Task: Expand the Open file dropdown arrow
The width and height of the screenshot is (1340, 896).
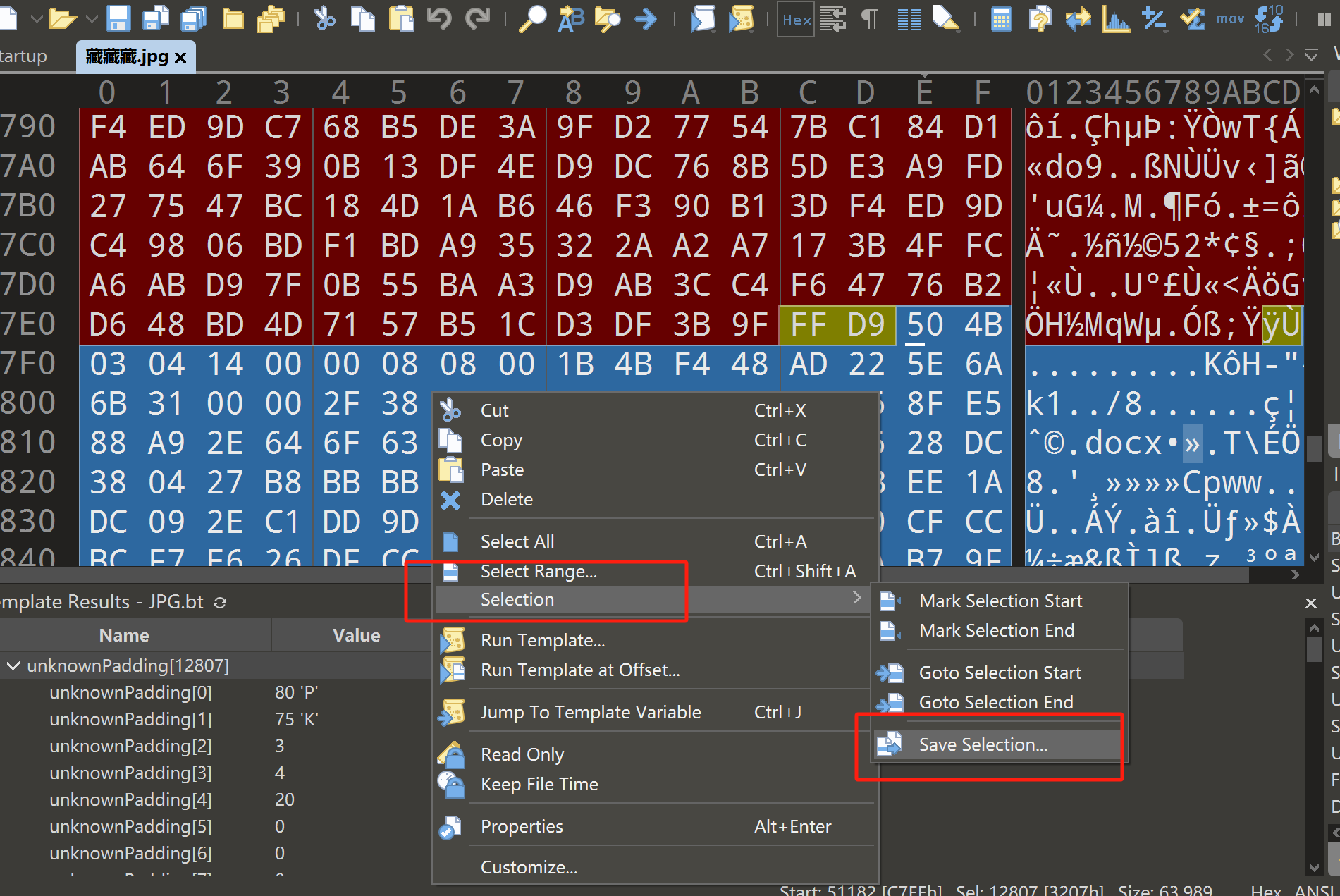Action: 92,19
